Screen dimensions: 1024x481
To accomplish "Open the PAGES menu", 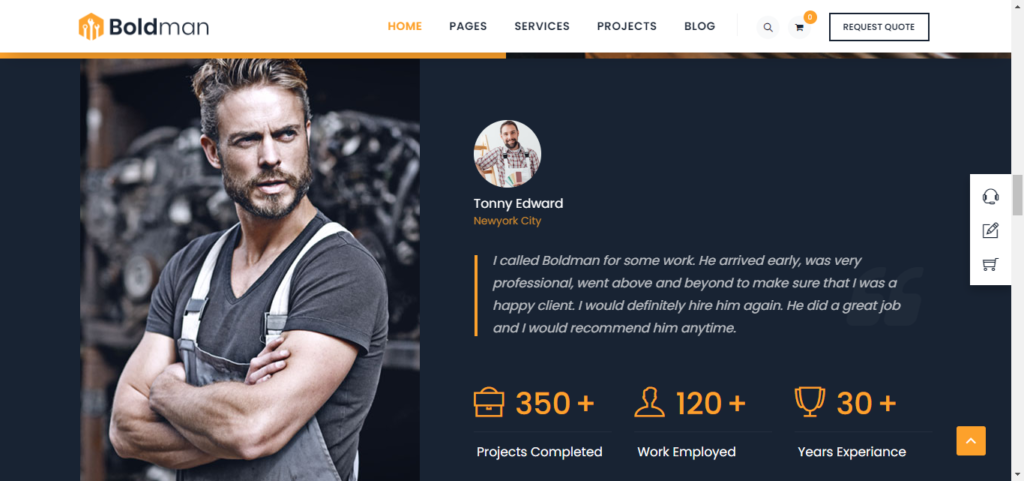I will pos(468,27).
